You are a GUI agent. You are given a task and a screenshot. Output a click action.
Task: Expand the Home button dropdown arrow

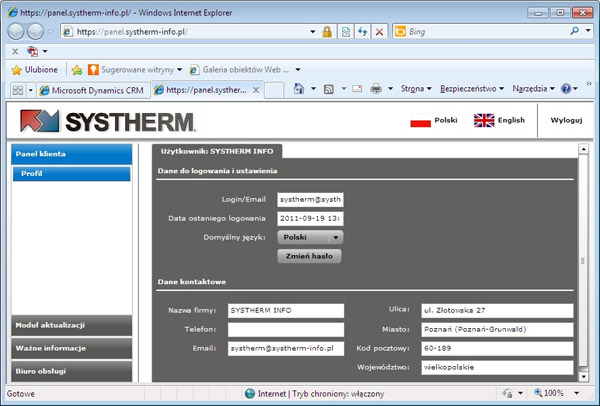(313, 89)
